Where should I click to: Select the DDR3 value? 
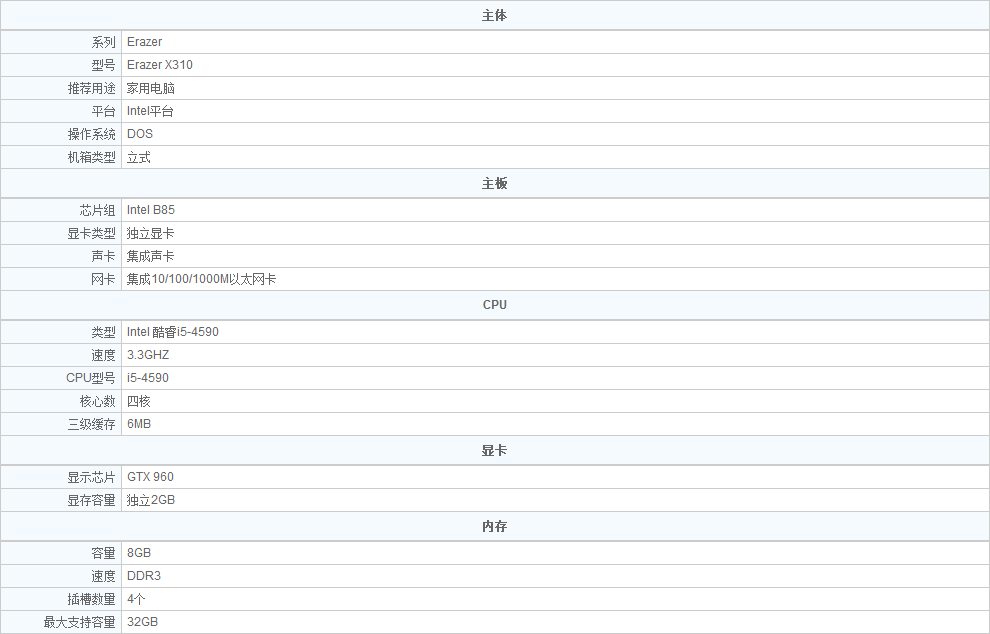click(x=144, y=575)
